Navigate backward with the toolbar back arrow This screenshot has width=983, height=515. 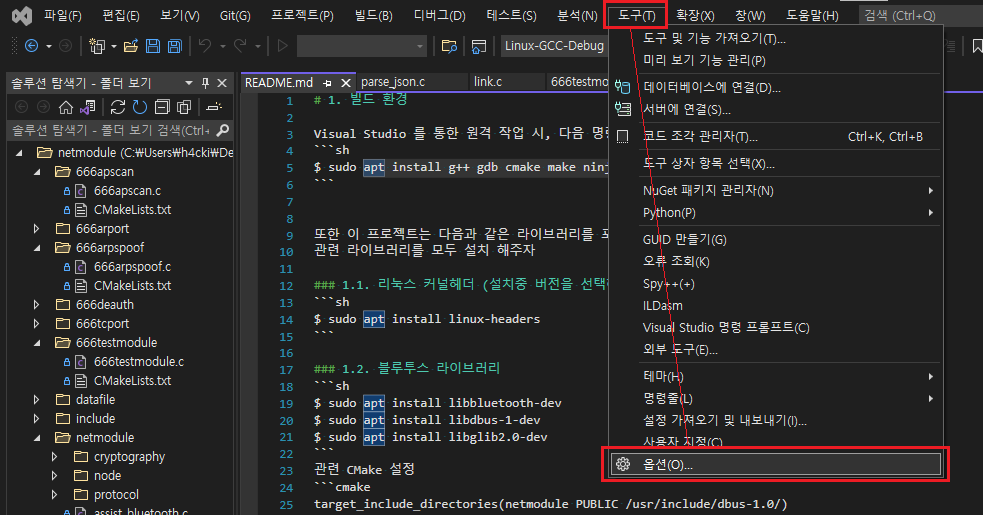(31, 46)
